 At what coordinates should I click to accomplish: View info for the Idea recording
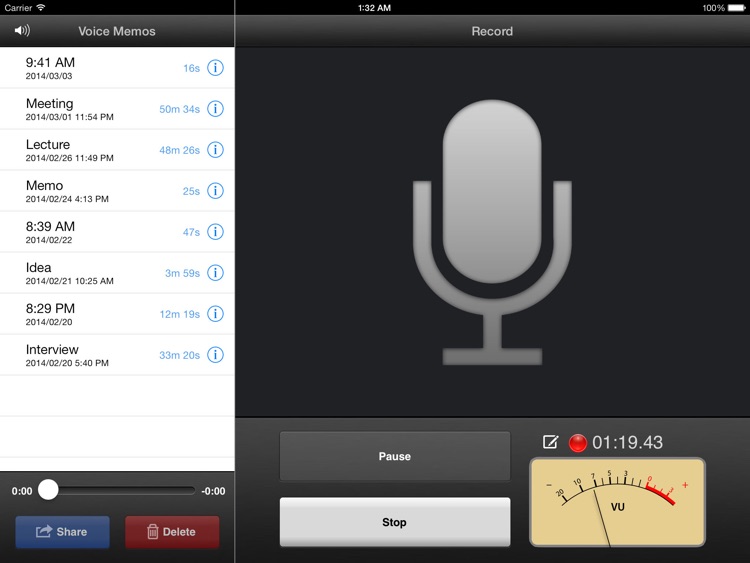(x=215, y=273)
